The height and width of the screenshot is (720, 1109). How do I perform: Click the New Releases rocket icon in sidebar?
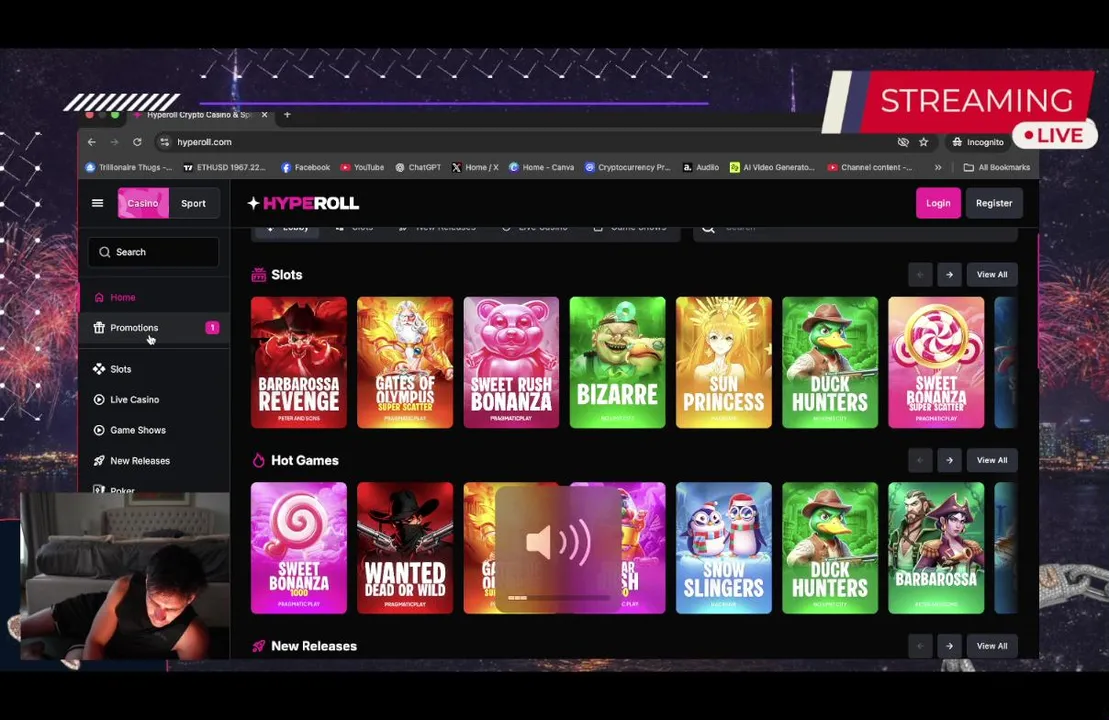coord(99,460)
